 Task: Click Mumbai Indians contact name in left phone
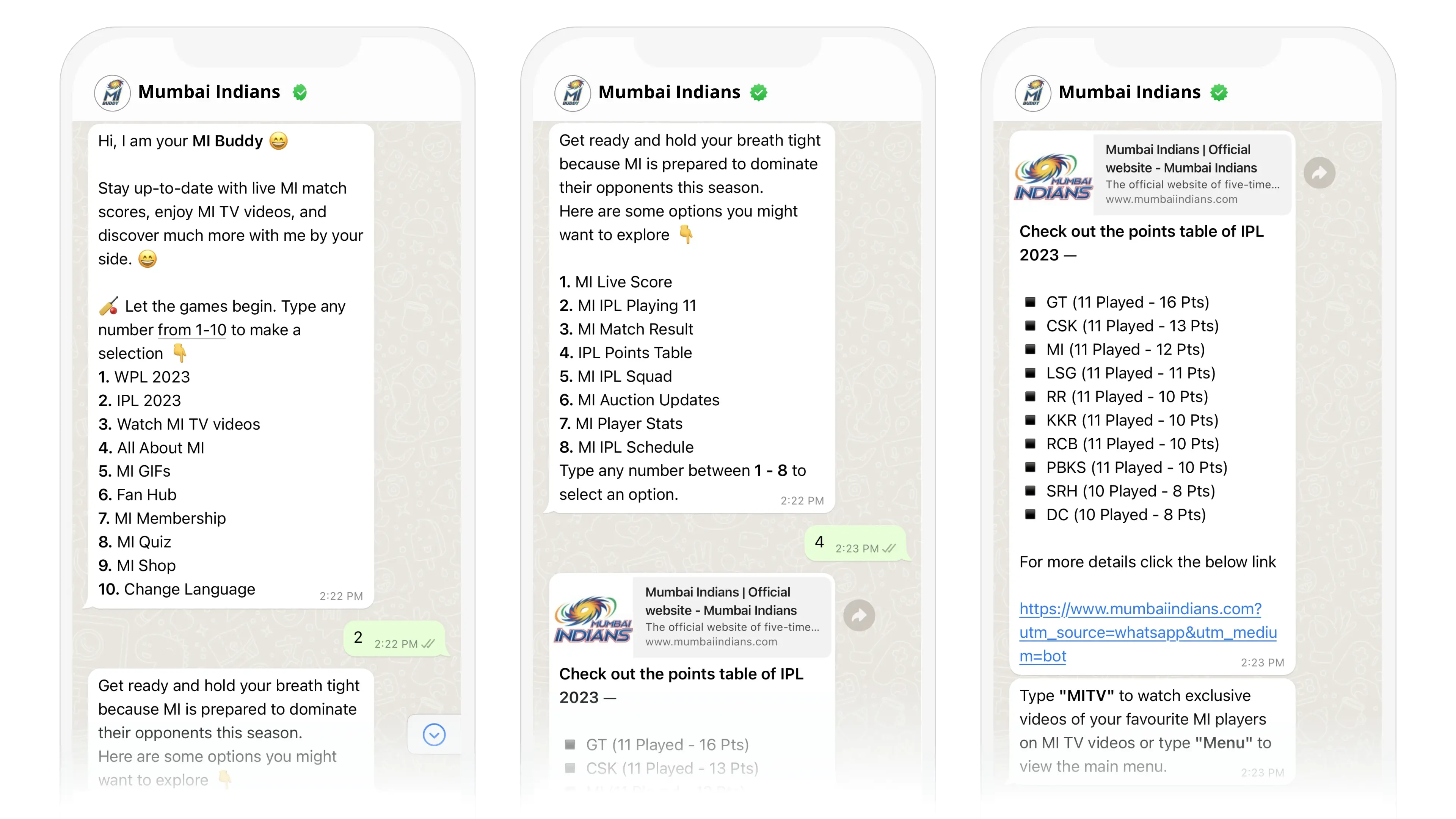[x=209, y=91]
